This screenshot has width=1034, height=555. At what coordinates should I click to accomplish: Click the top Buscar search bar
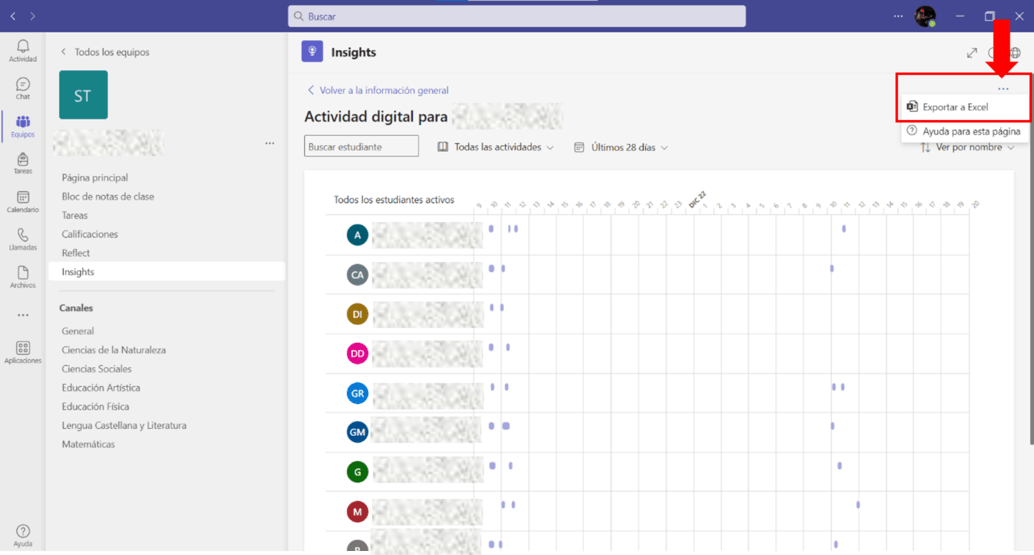coord(516,16)
